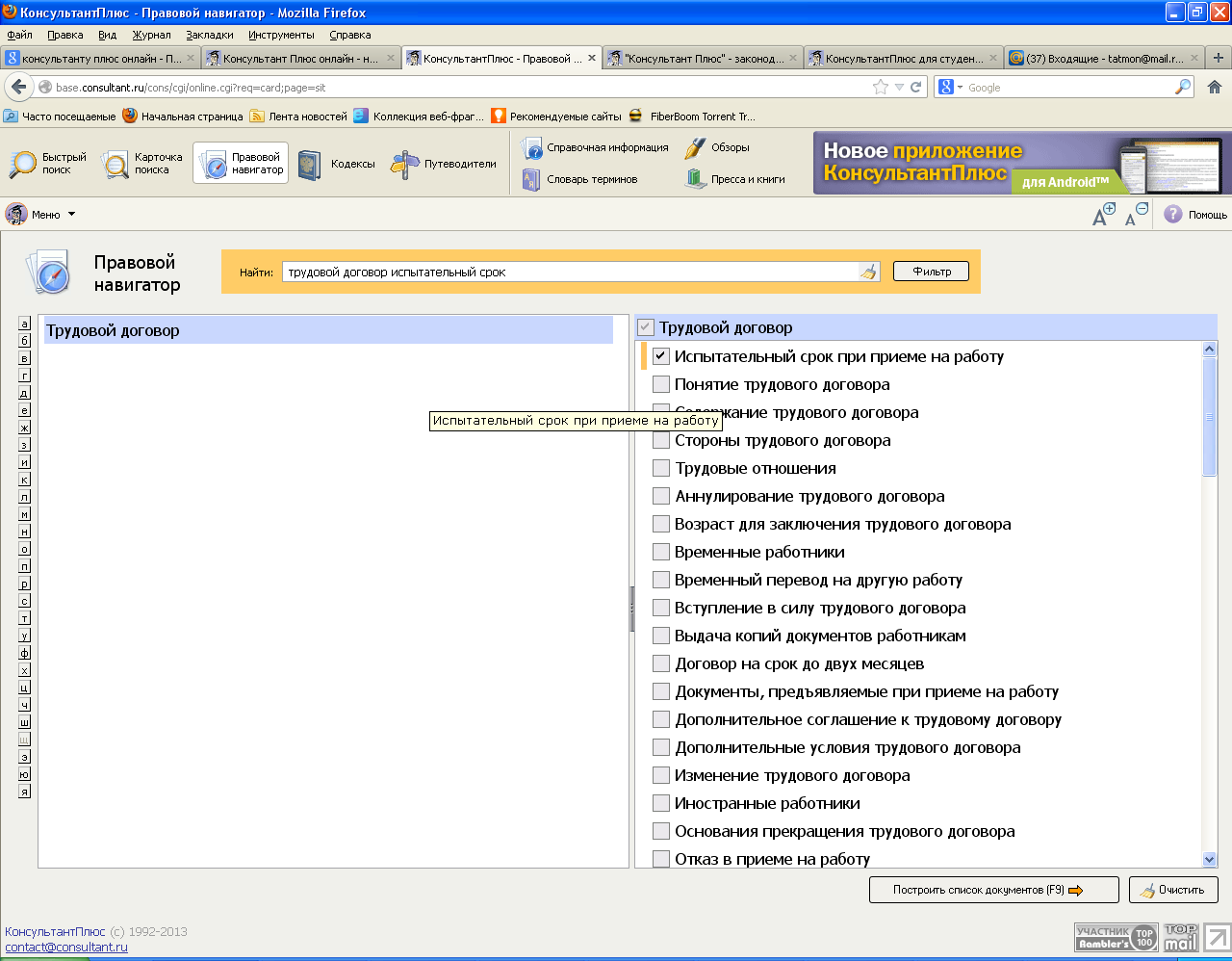Open Android app advertisement banner
This screenshot has width=1232, height=961.
point(1022,163)
